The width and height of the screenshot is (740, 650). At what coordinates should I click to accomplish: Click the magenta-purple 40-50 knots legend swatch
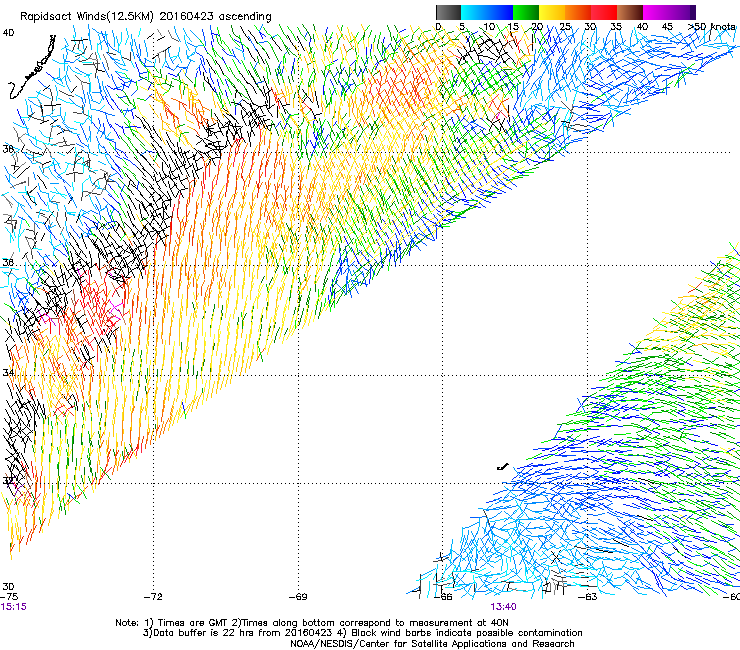669,12
